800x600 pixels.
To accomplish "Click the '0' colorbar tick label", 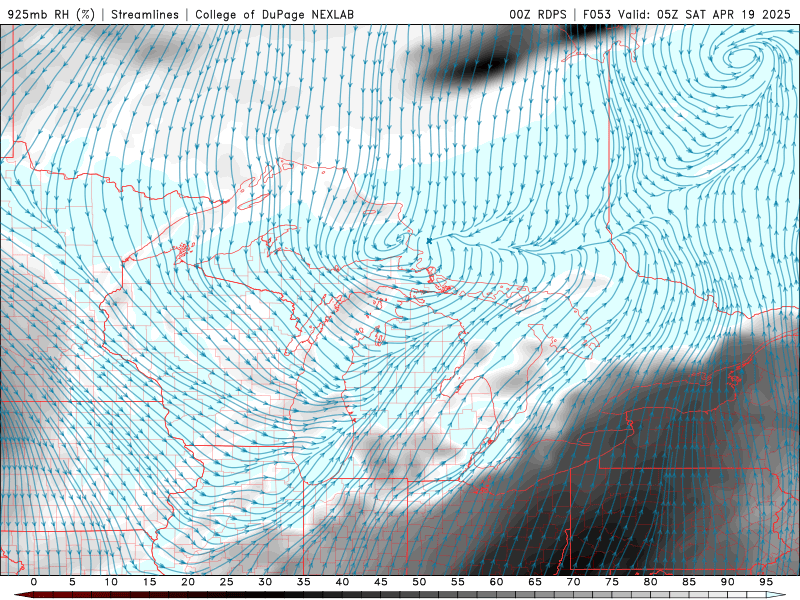I will coord(34,582).
